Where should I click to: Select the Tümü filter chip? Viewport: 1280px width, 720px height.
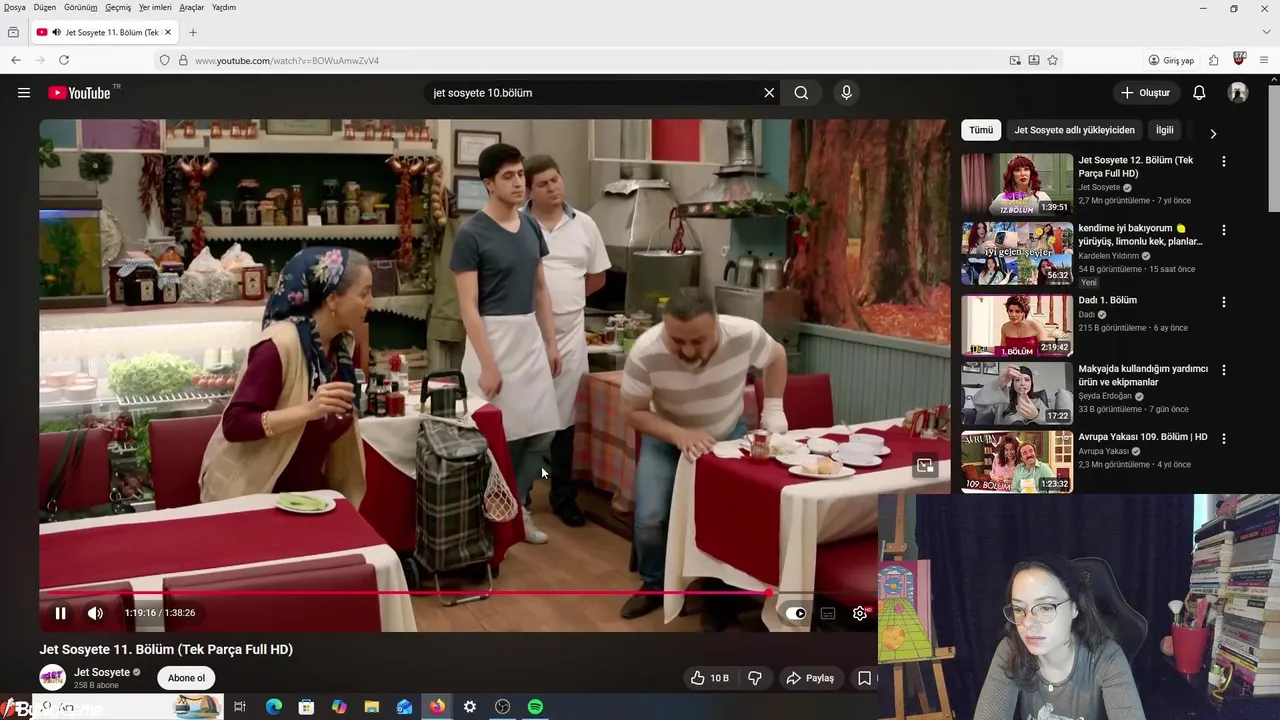pyautogui.click(x=981, y=130)
